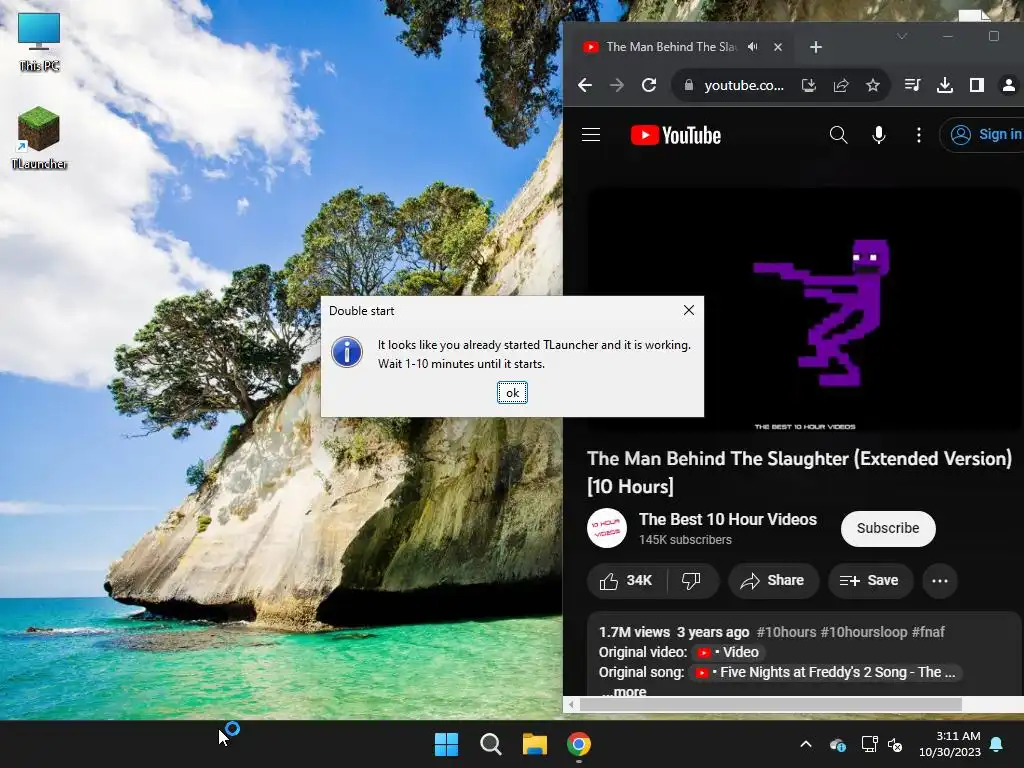Open Chrome tab search chevron
Viewport: 1024px width, 768px height.
click(x=902, y=36)
